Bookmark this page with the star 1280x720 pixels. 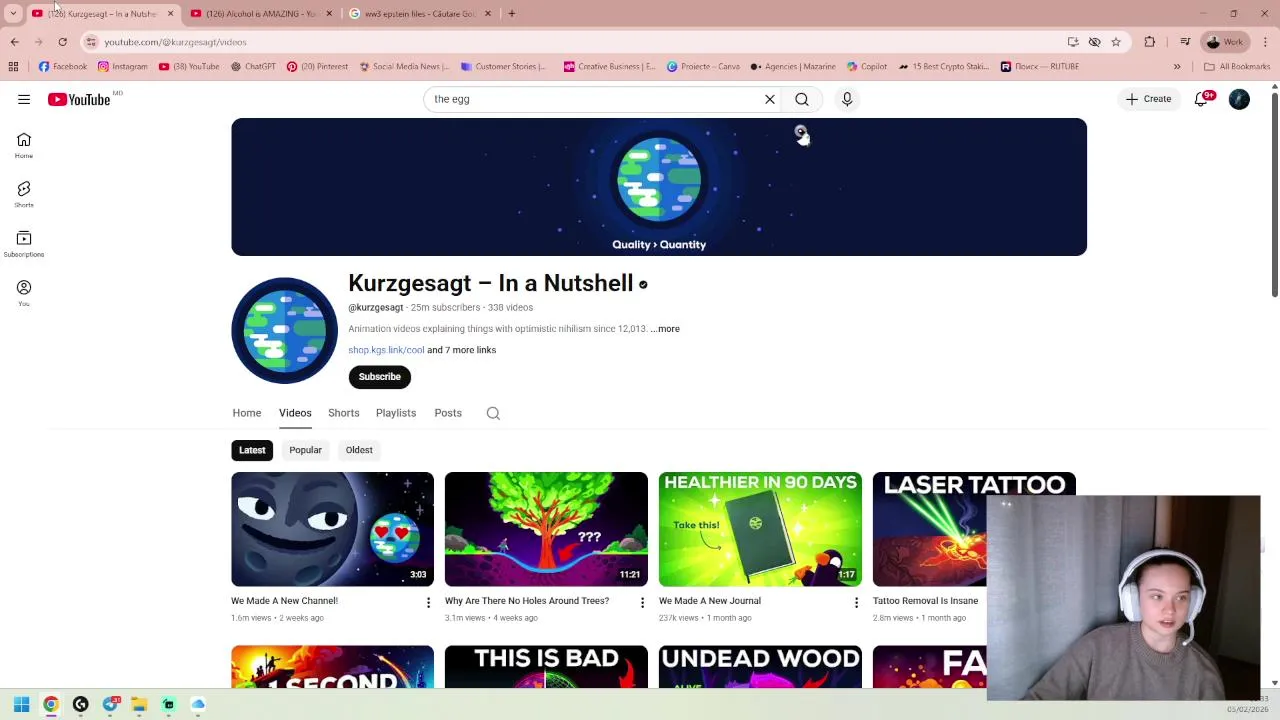tap(1116, 42)
